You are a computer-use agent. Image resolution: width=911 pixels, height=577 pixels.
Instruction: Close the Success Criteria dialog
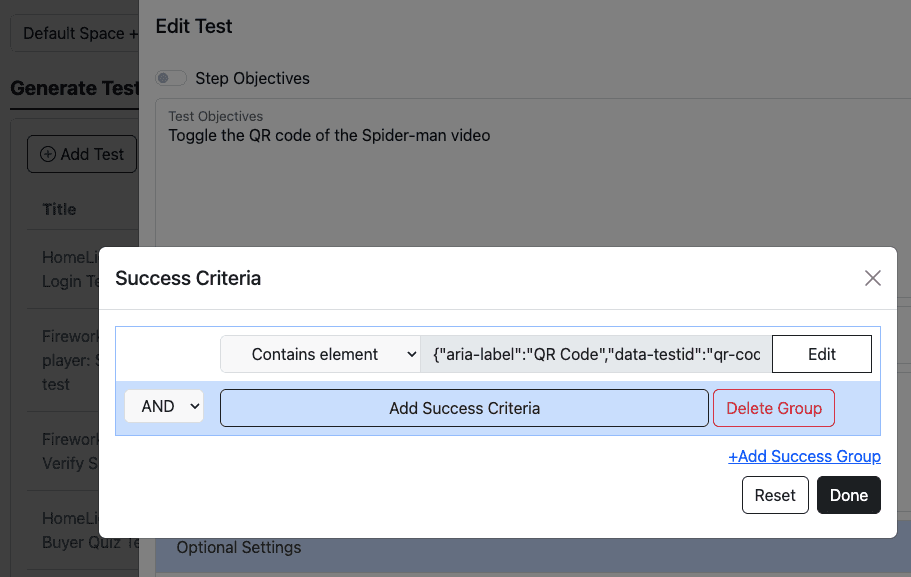[x=873, y=278]
